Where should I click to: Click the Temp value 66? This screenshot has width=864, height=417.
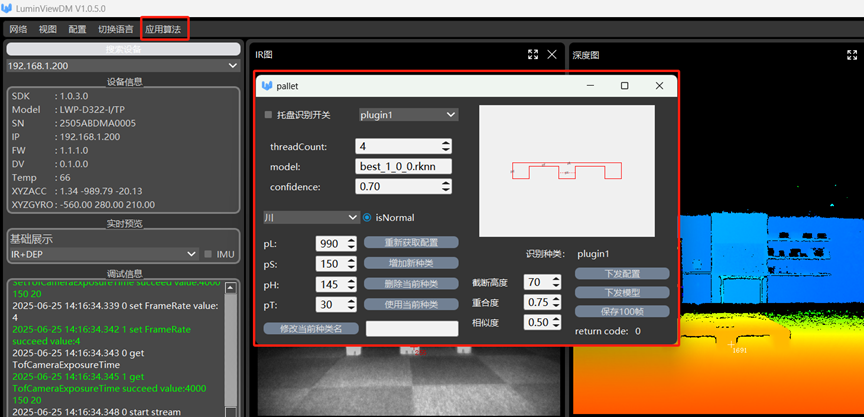(x=62, y=177)
